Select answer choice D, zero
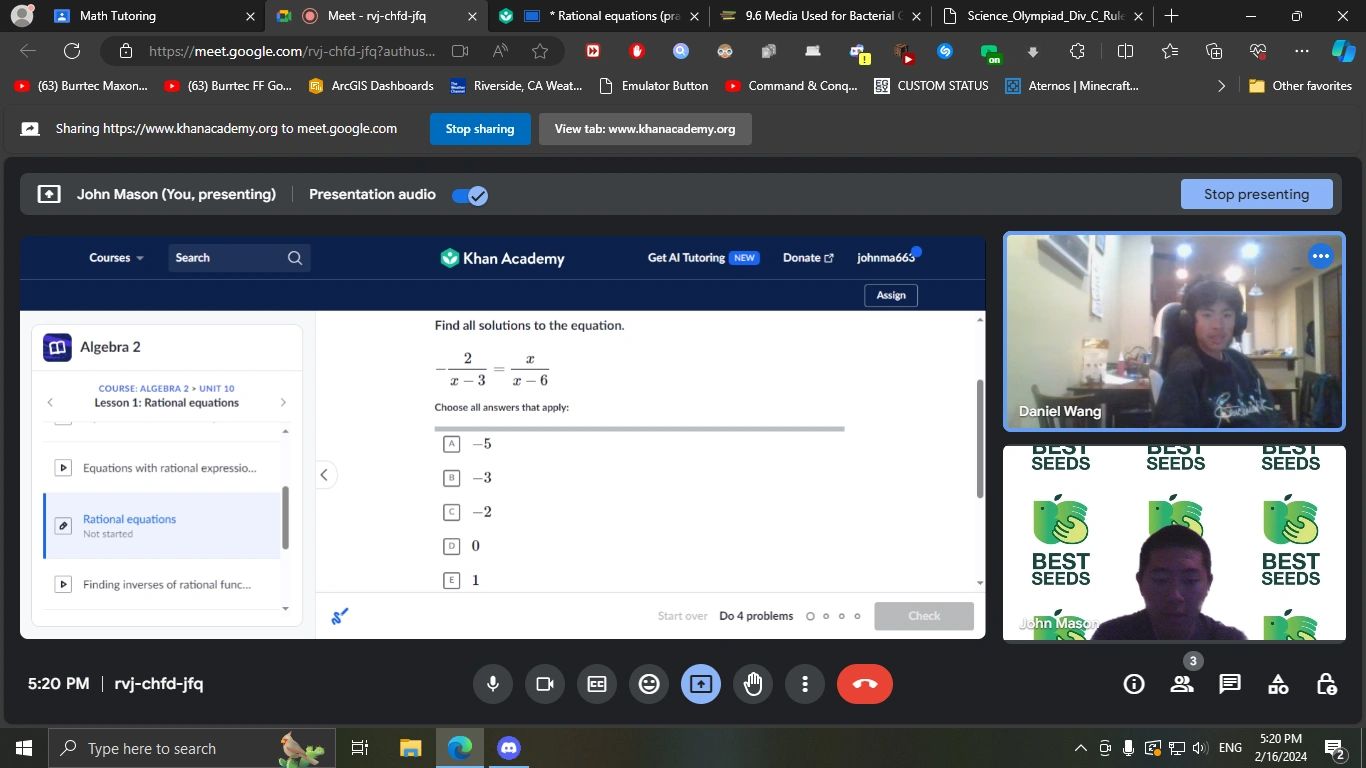Viewport: 1366px width, 768px height. pyautogui.click(x=450, y=545)
